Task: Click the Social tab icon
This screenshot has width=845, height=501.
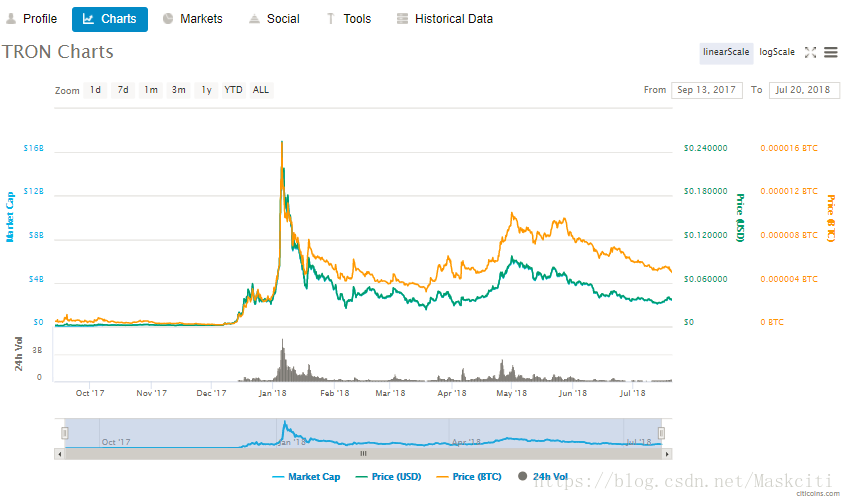Action: 254,19
